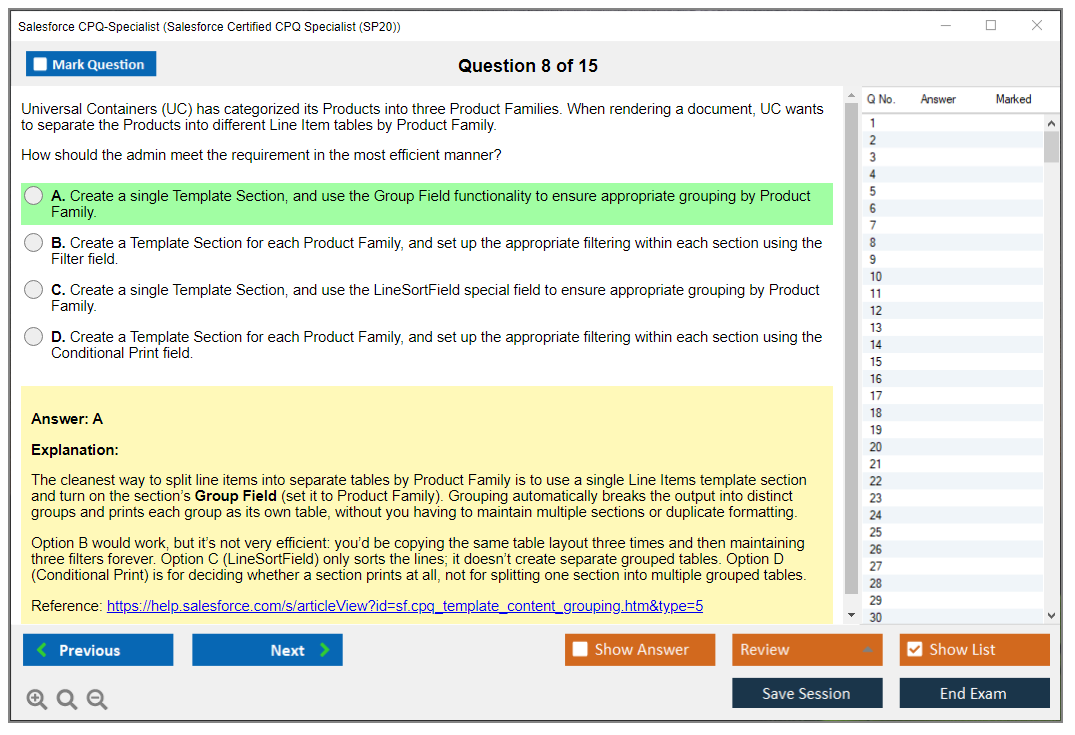The height and width of the screenshot is (735, 1075).
Task: Open the Salesforce help reference link
Action: click(404, 606)
